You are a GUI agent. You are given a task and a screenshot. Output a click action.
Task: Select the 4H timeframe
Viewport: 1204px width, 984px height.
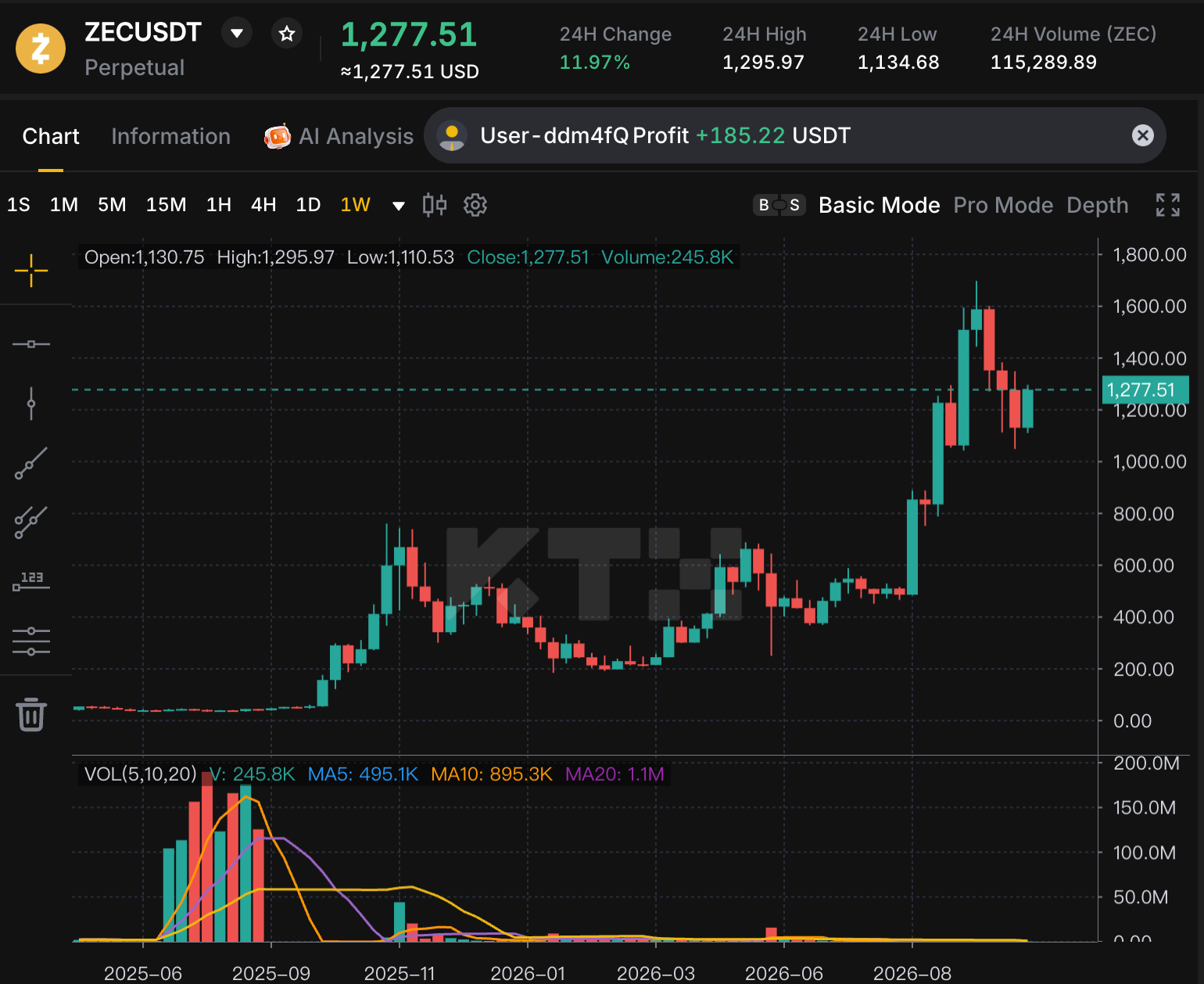tap(263, 205)
